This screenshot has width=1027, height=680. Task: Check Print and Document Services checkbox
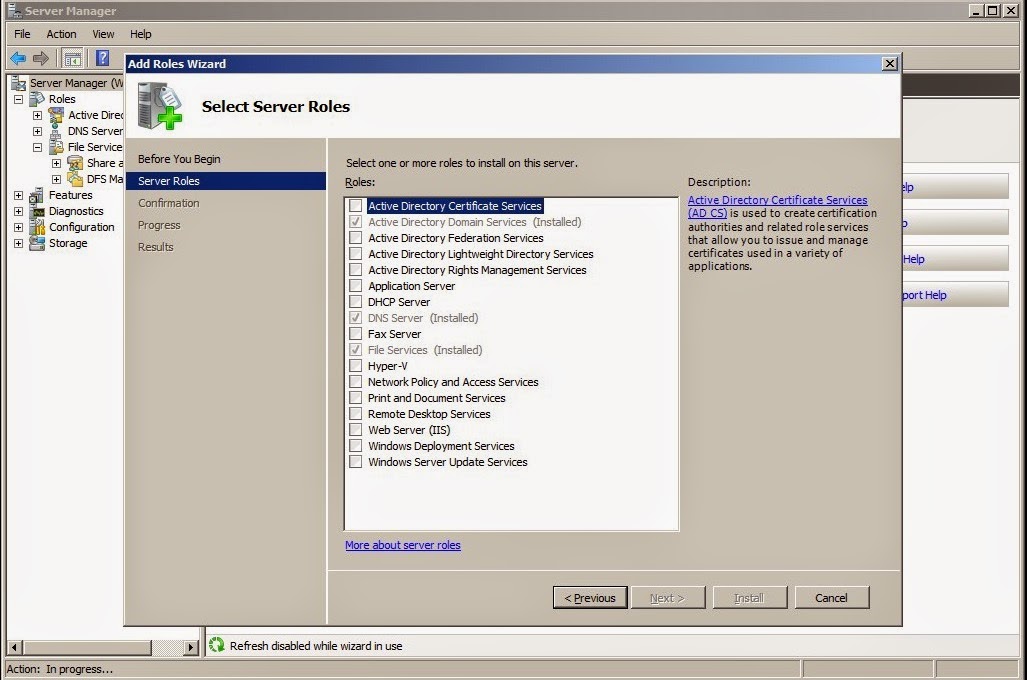[x=356, y=398]
